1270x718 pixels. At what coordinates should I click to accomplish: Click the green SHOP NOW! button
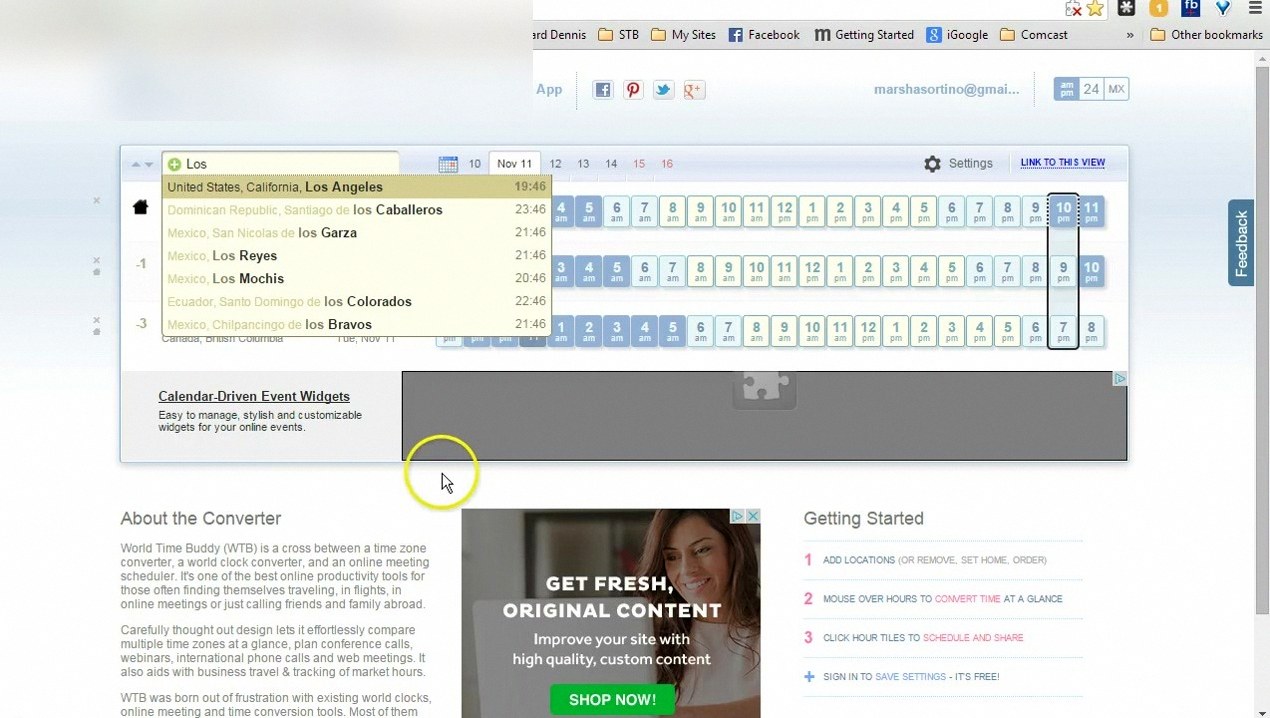pos(612,699)
